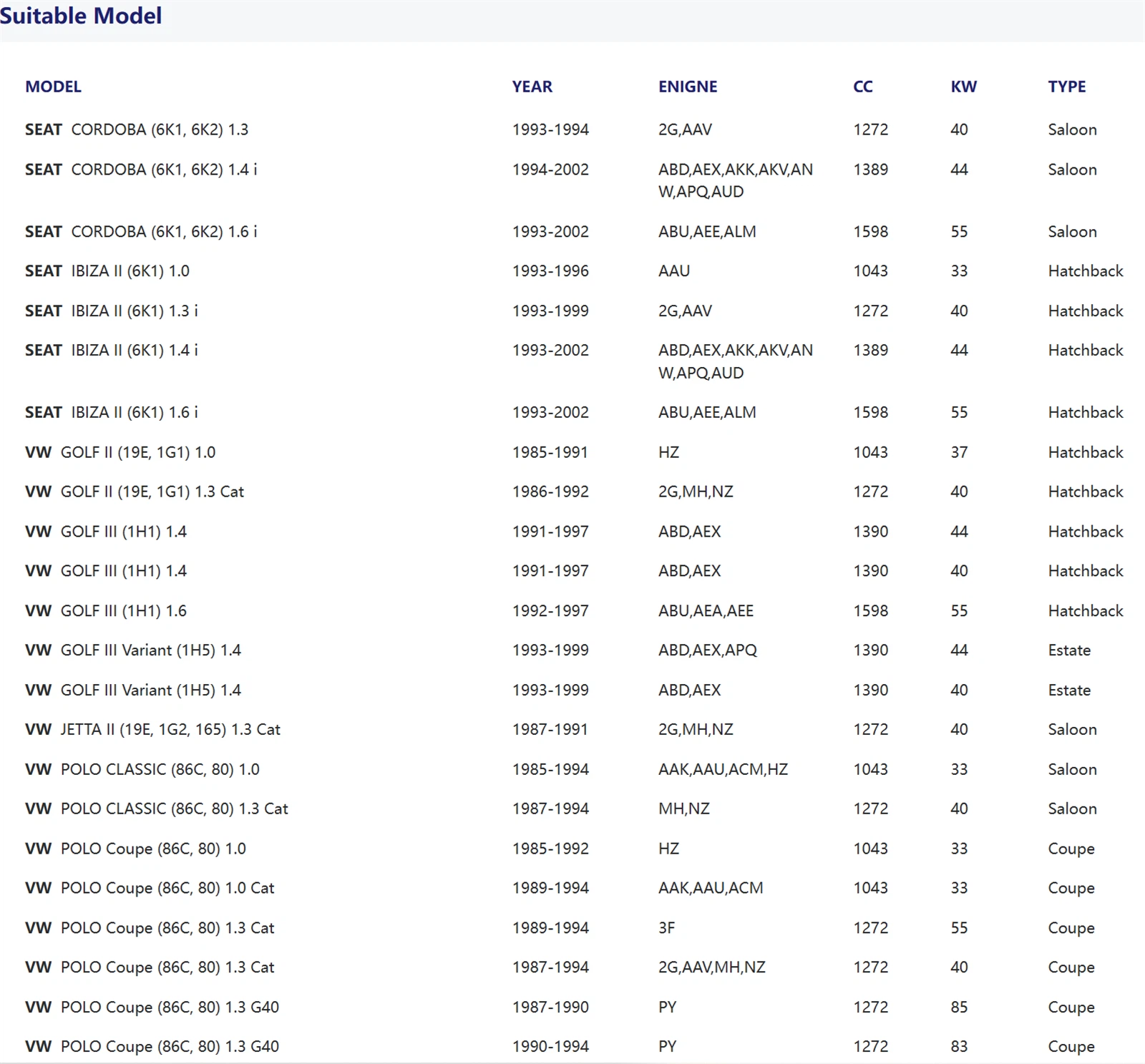Select 'VW GOLF II (19E, 1G1) 1.0' model cell

pos(120,452)
